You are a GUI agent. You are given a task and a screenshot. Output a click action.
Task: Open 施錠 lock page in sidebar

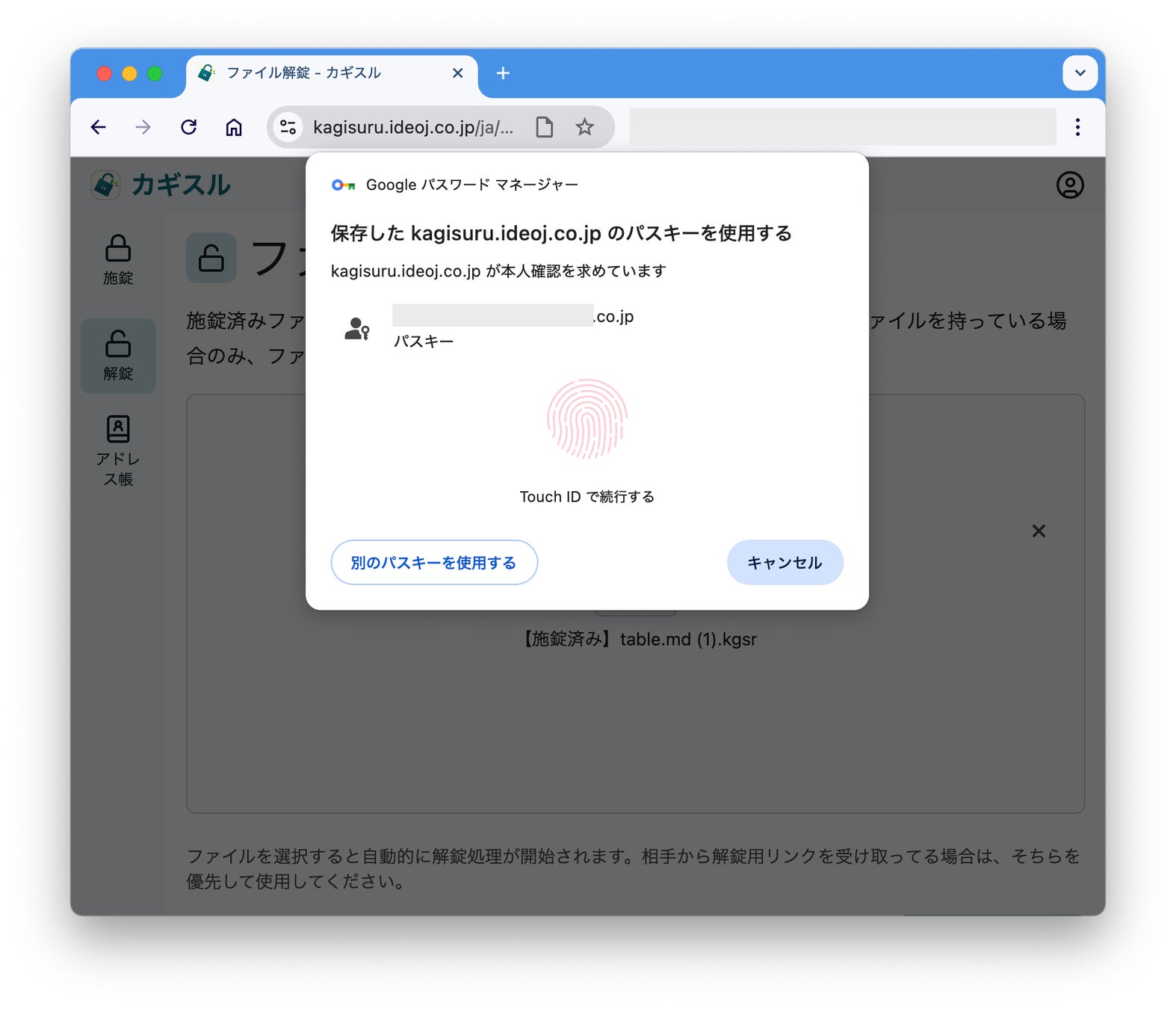click(x=118, y=260)
